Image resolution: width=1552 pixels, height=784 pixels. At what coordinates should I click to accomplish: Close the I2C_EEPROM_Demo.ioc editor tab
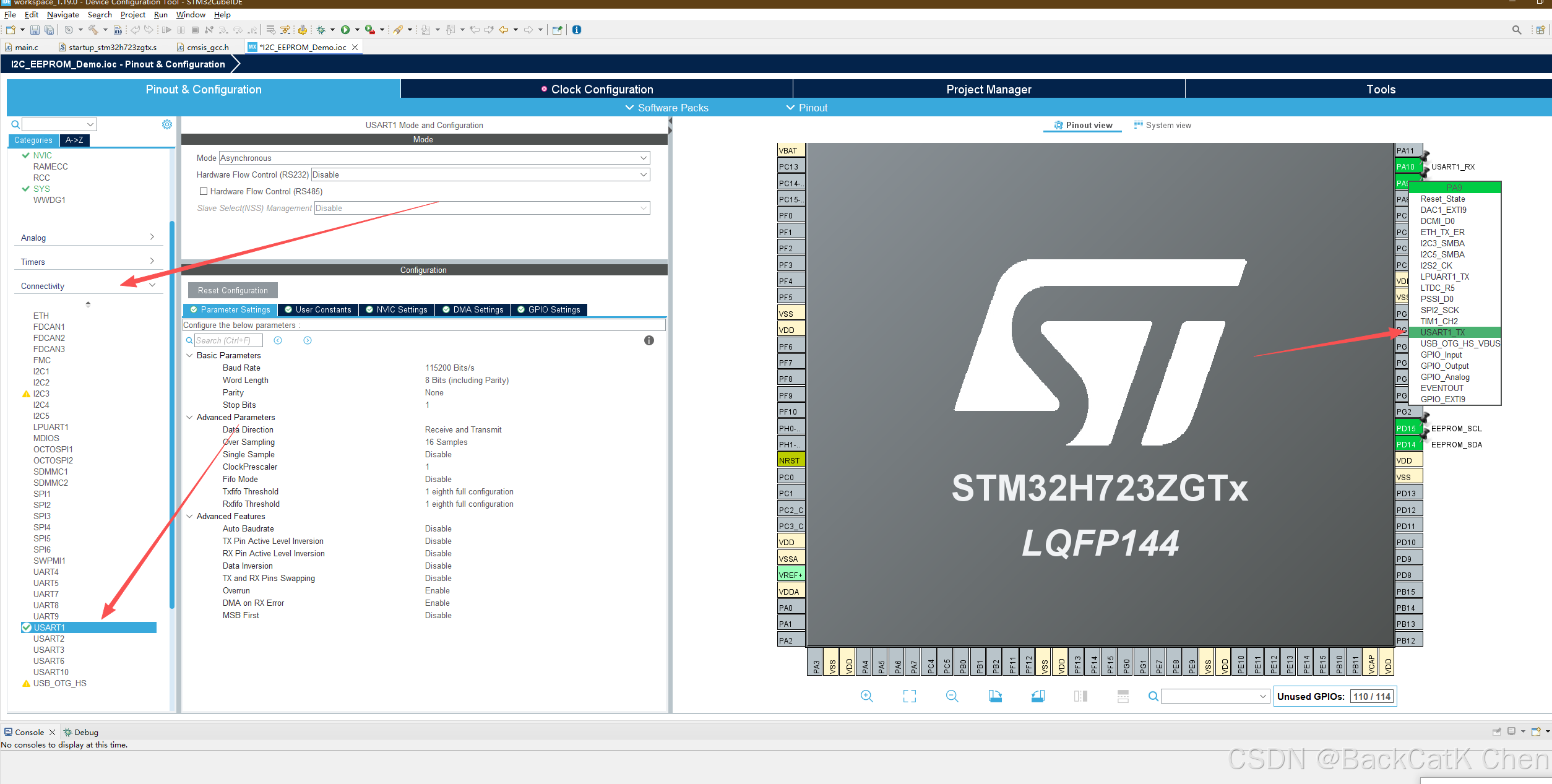(x=355, y=47)
